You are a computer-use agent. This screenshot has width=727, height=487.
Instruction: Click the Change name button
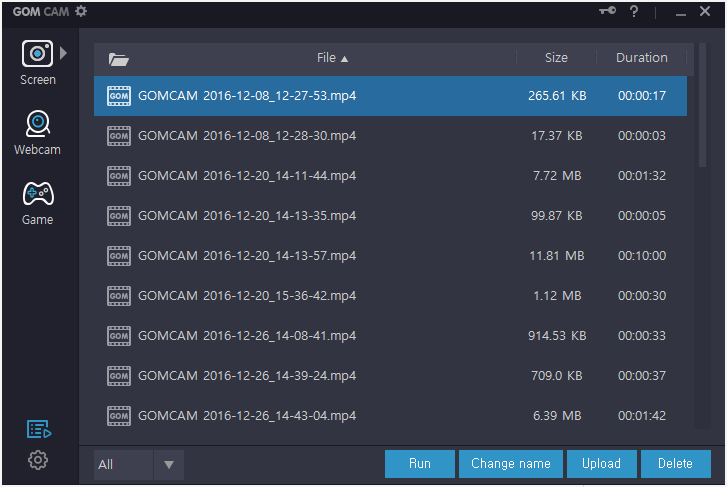pyautogui.click(x=510, y=464)
